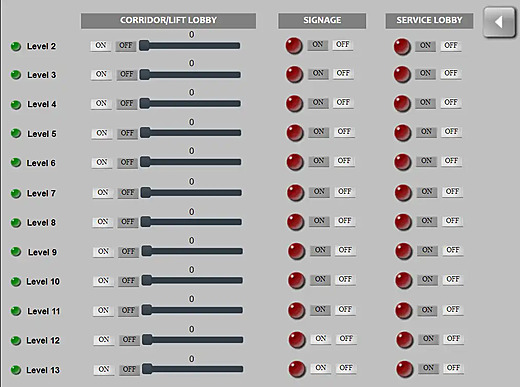Turn OFF Level 6 corridor lighting
Screen dimensions: 520x387
click(x=127, y=162)
